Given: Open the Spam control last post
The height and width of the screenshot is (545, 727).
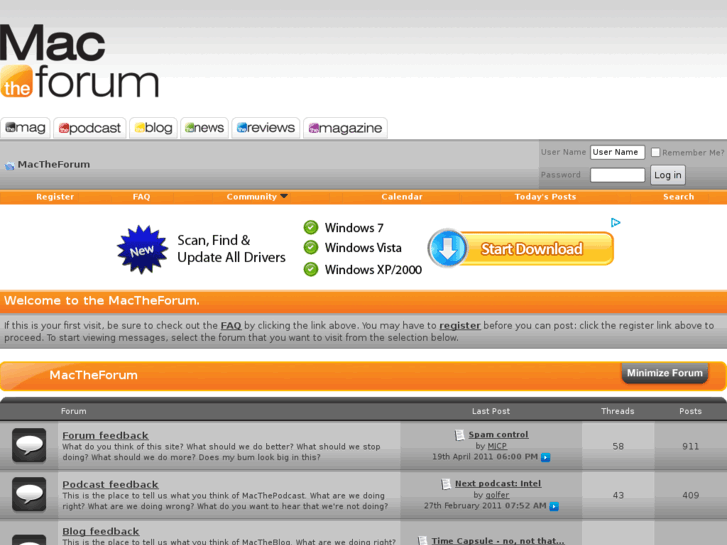Looking at the screenshot, I should (x=498, y=435).
